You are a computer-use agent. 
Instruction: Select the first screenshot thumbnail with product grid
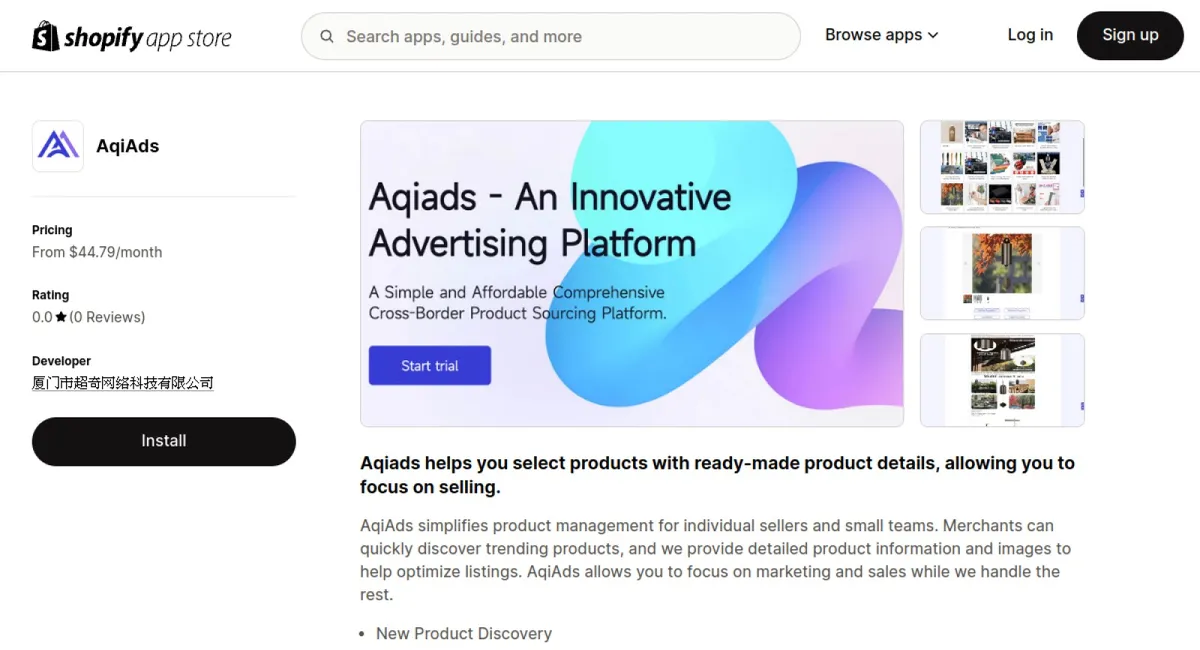[1001, 167]
